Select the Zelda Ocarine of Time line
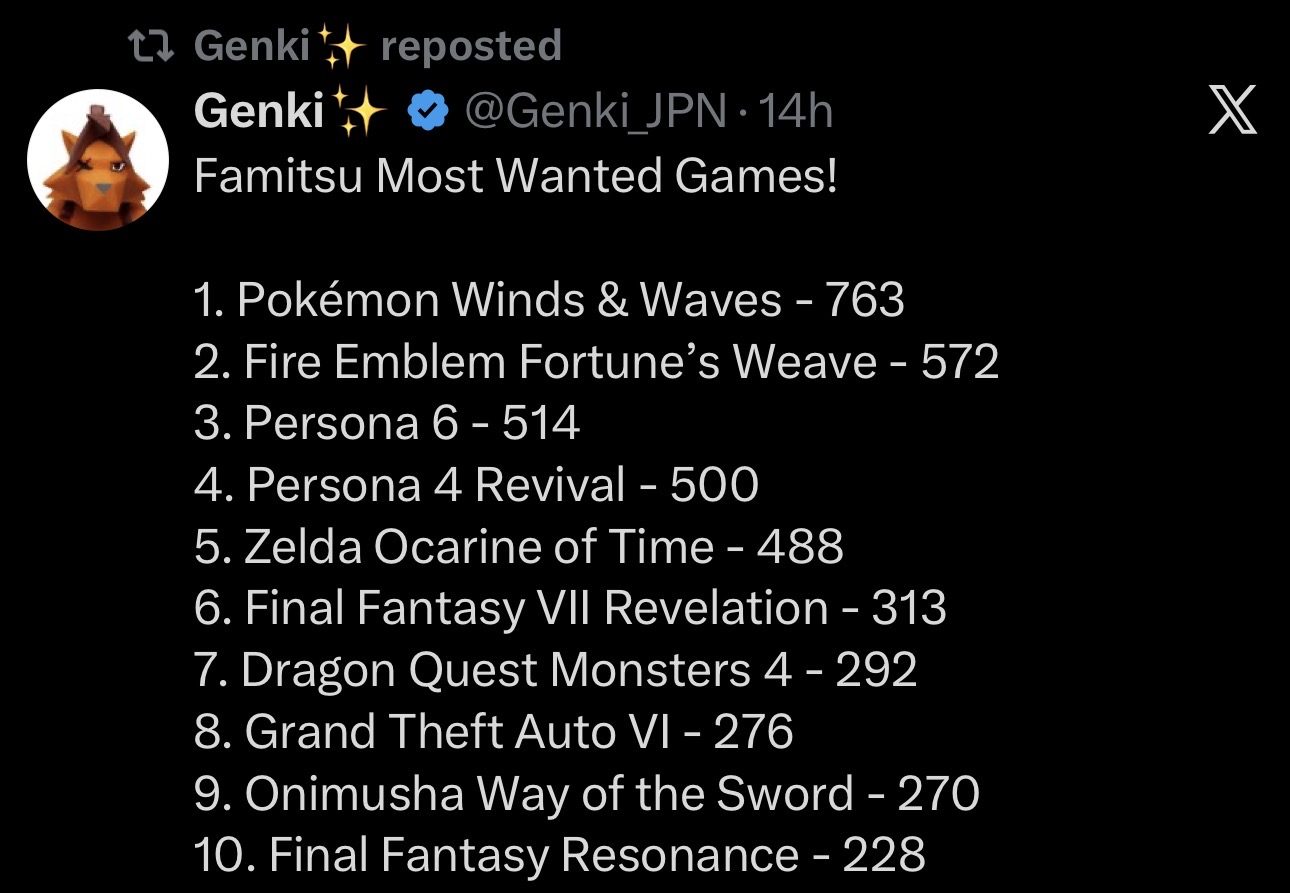The image size is (1290, 893). 519,547
